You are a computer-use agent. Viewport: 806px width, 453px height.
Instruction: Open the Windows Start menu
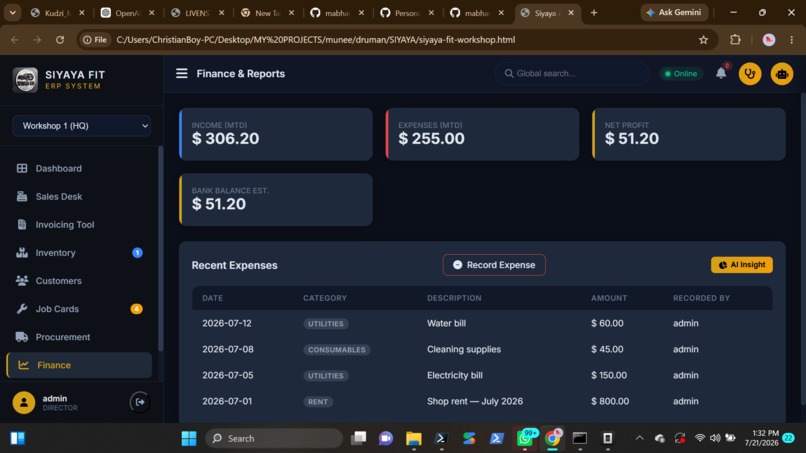click(189, 438)
